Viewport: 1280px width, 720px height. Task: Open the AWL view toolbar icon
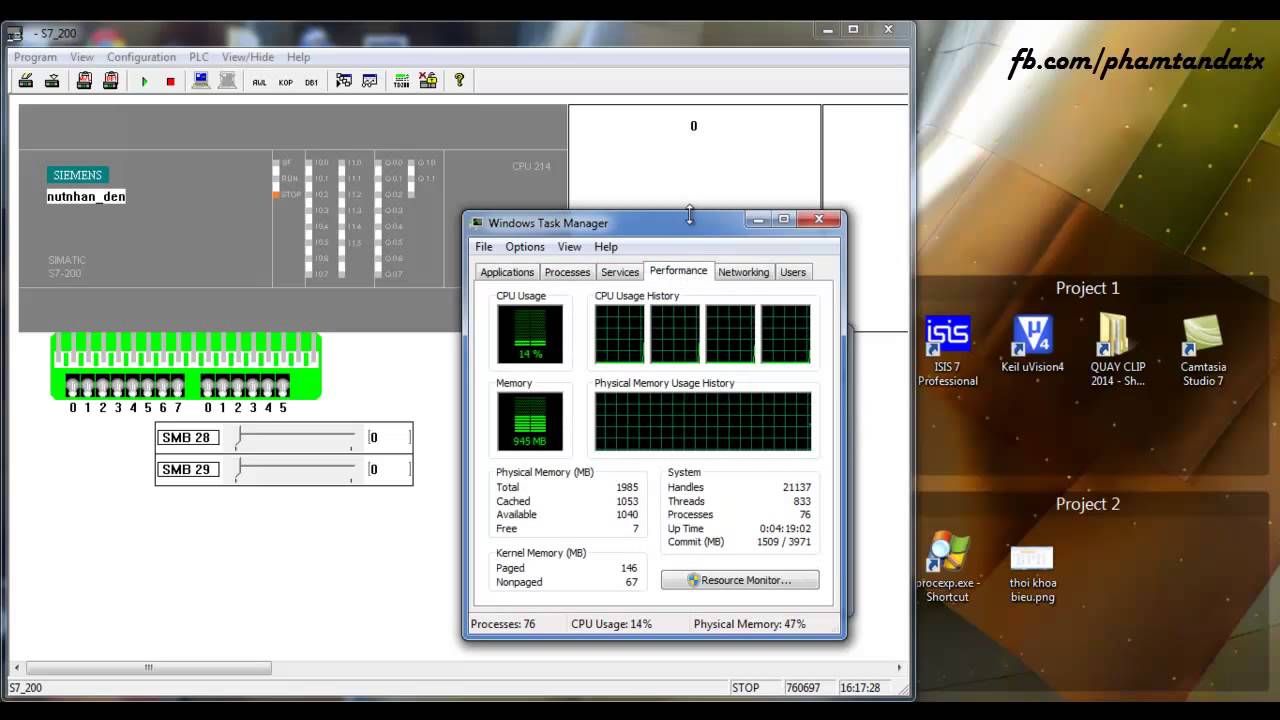click(x=260, y=82)
